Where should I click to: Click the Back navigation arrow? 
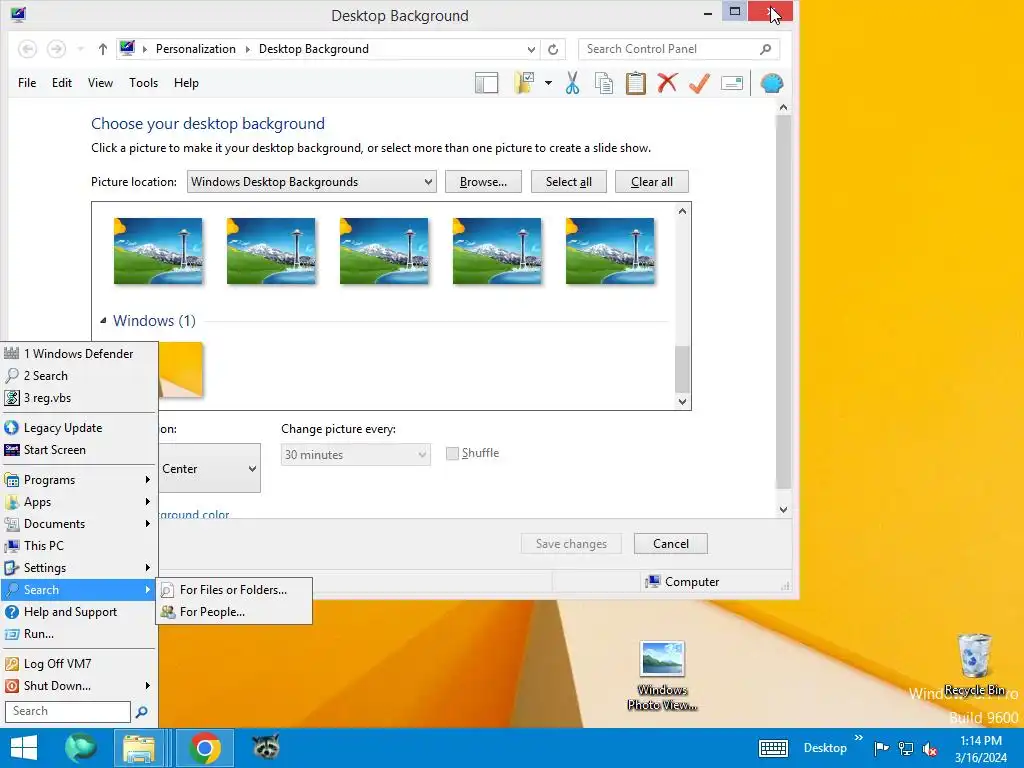tap(27, 49)
